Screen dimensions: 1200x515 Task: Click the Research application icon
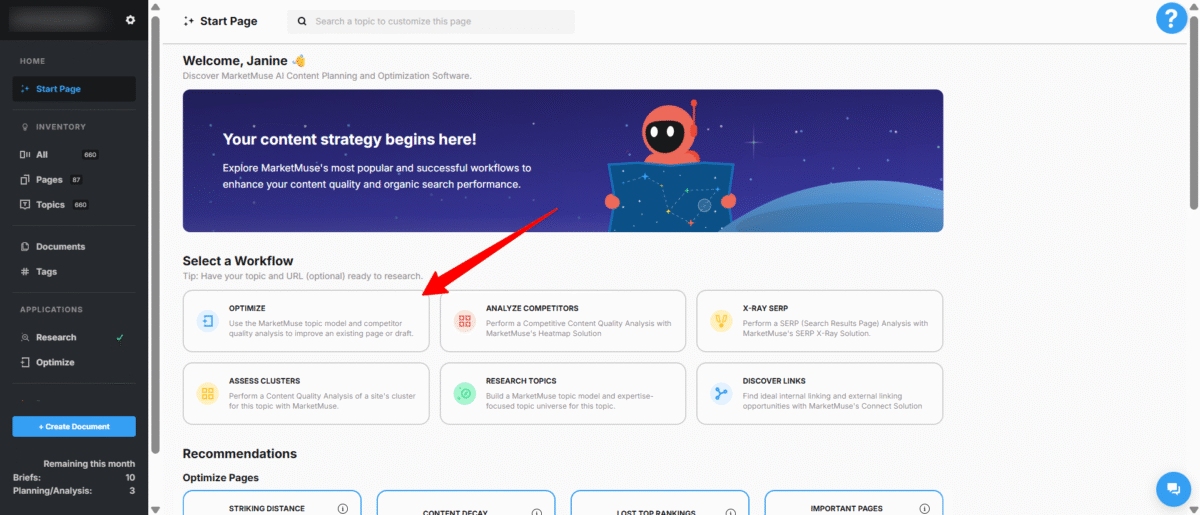click(x=25, y=338)
